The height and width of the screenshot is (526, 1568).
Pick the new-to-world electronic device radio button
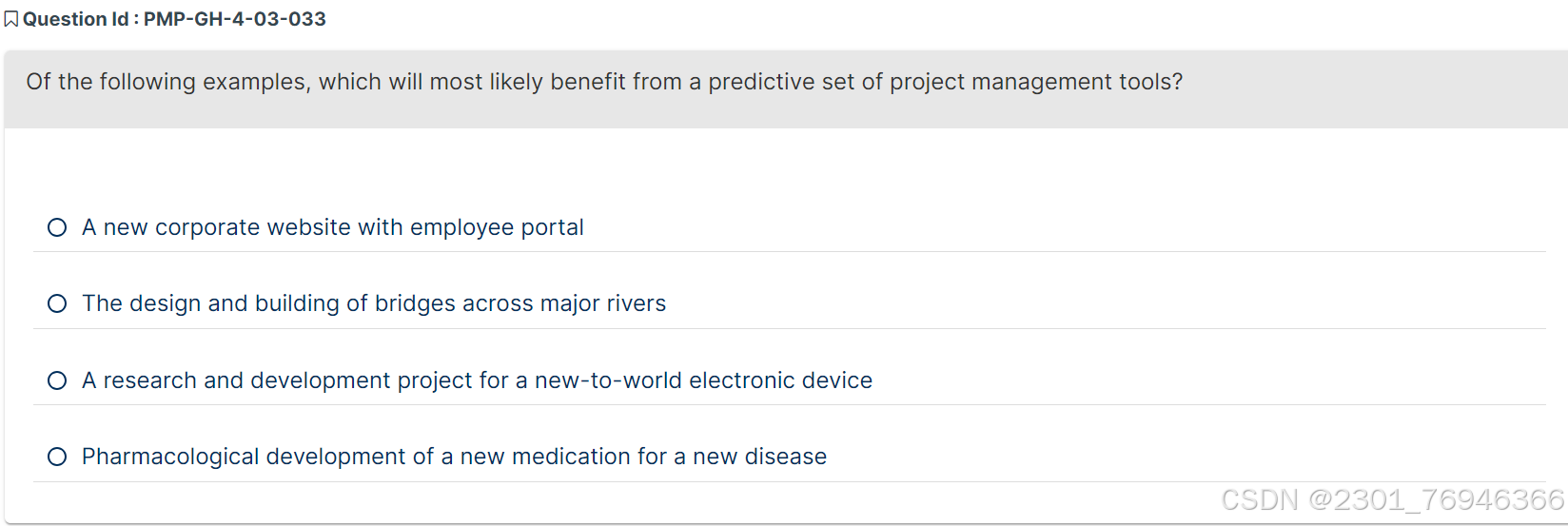[57, 380]
